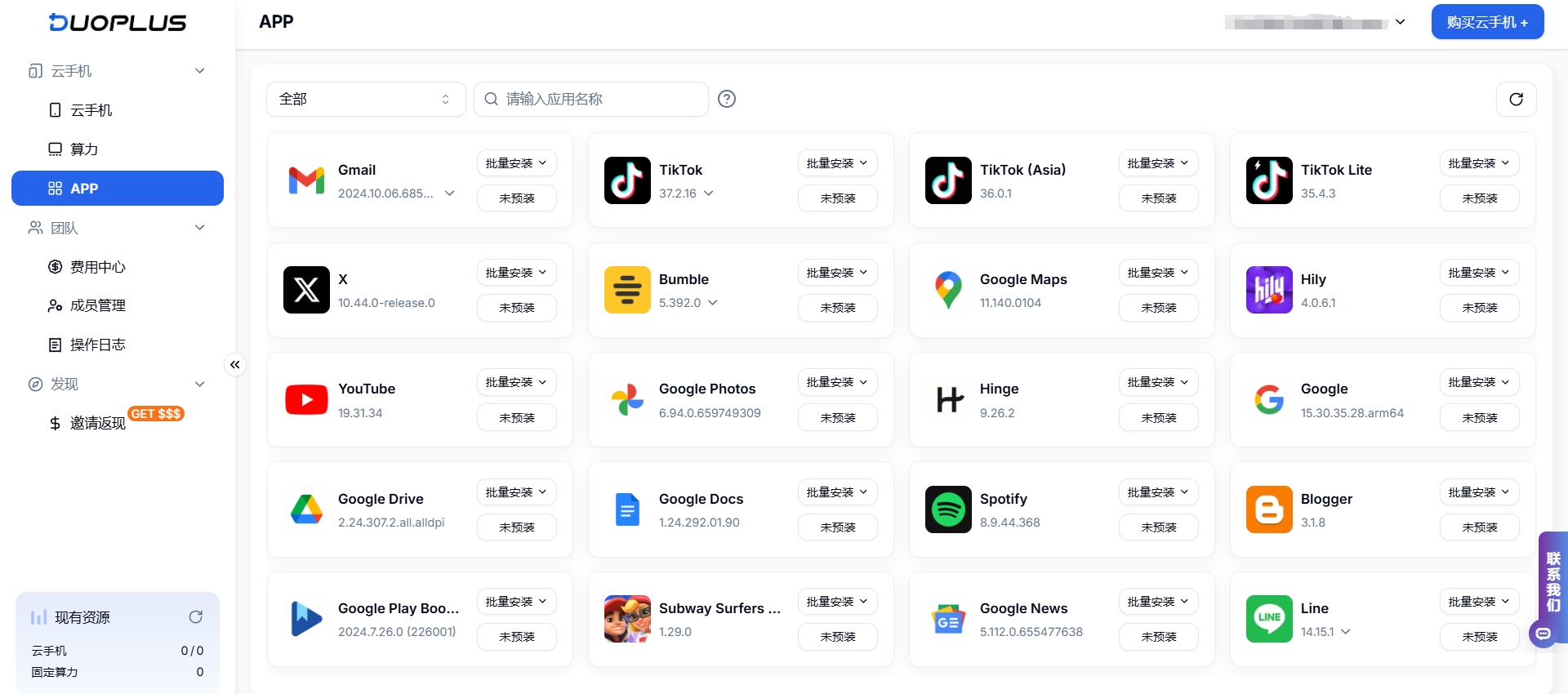Click the Hinge app icon
Image resolution: width=1568 pixels, height=694 pixels.
948,399
